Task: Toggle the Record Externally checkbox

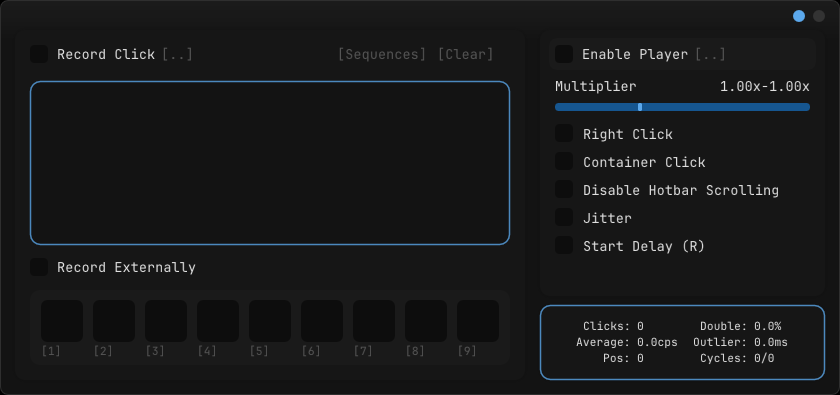Action: [x=39, y=267]
